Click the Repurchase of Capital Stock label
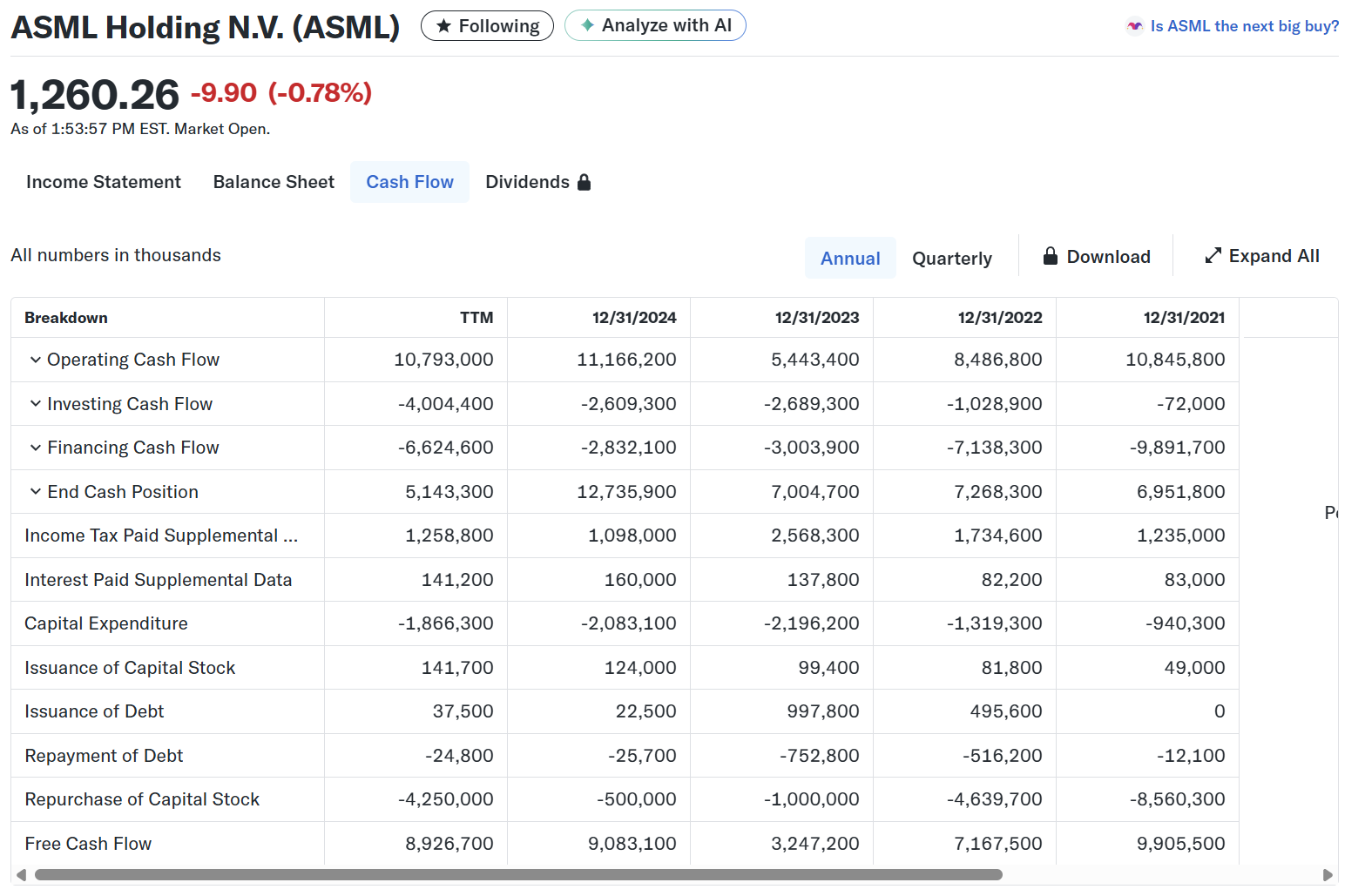The image size is (1365, 896). point(142,799)
